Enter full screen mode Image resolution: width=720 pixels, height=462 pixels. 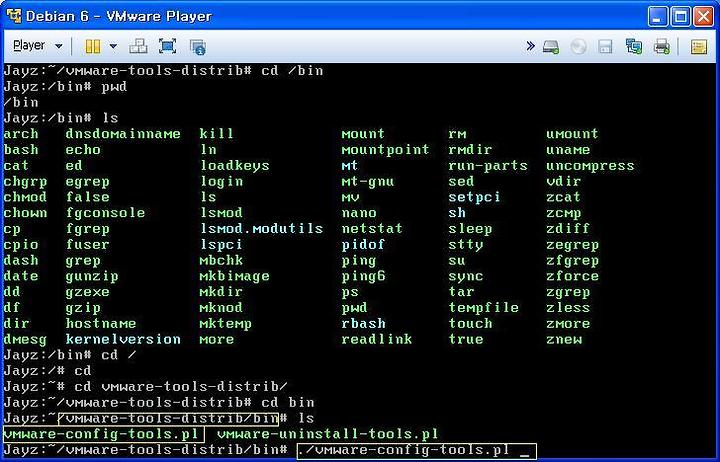coord(167,46)
